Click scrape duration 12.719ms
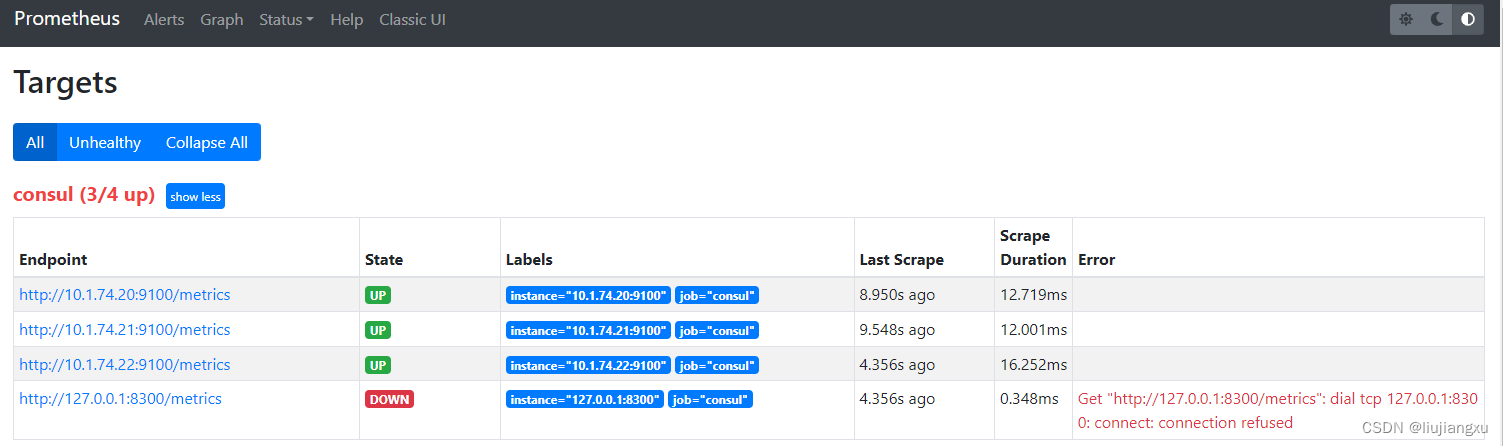1503x446 pixels. pyautogui.click(x=1033, y=295)
